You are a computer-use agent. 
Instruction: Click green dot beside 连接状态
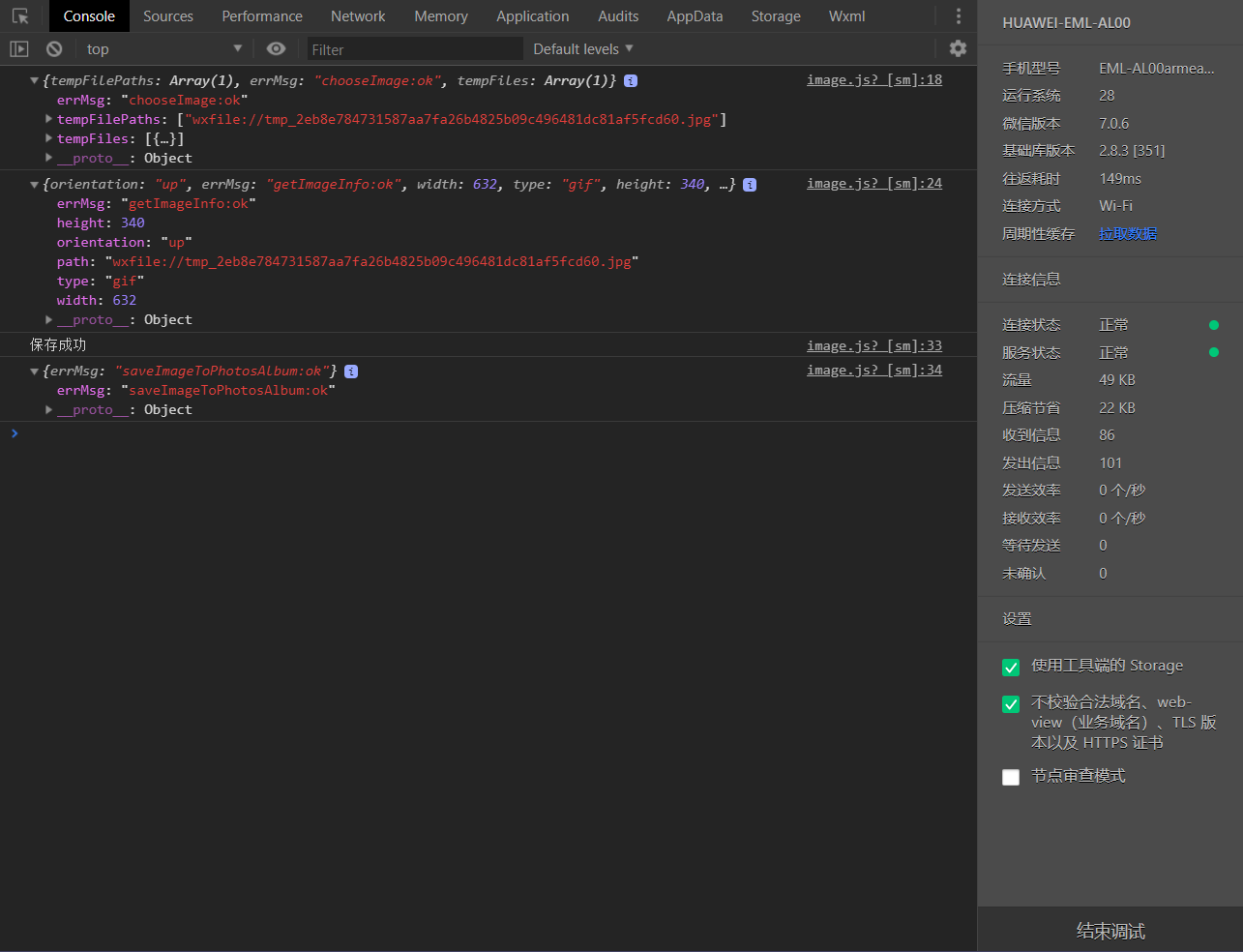1214,325
